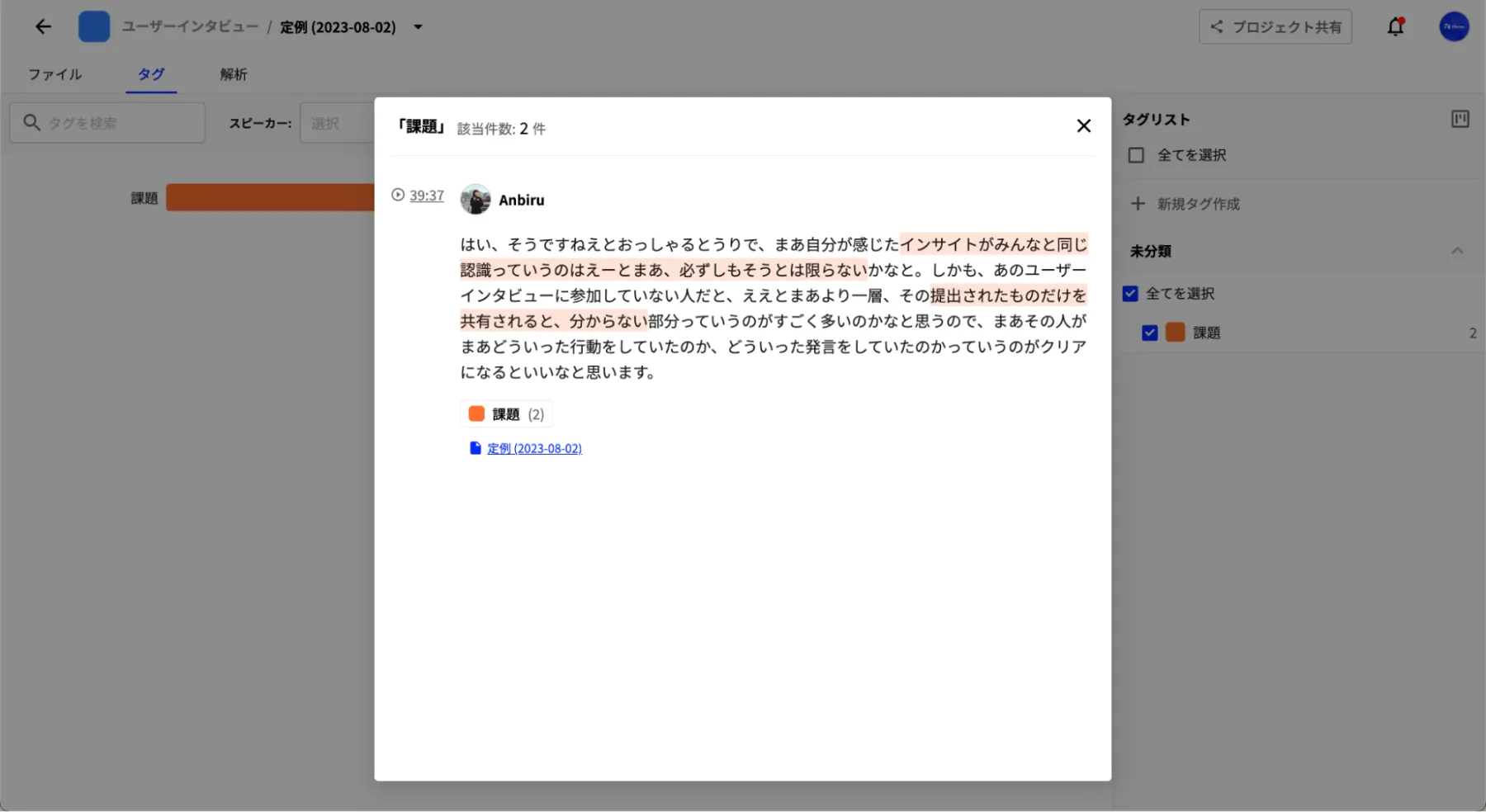
Task: Click the blue project icon
Action: pos(94,27)
